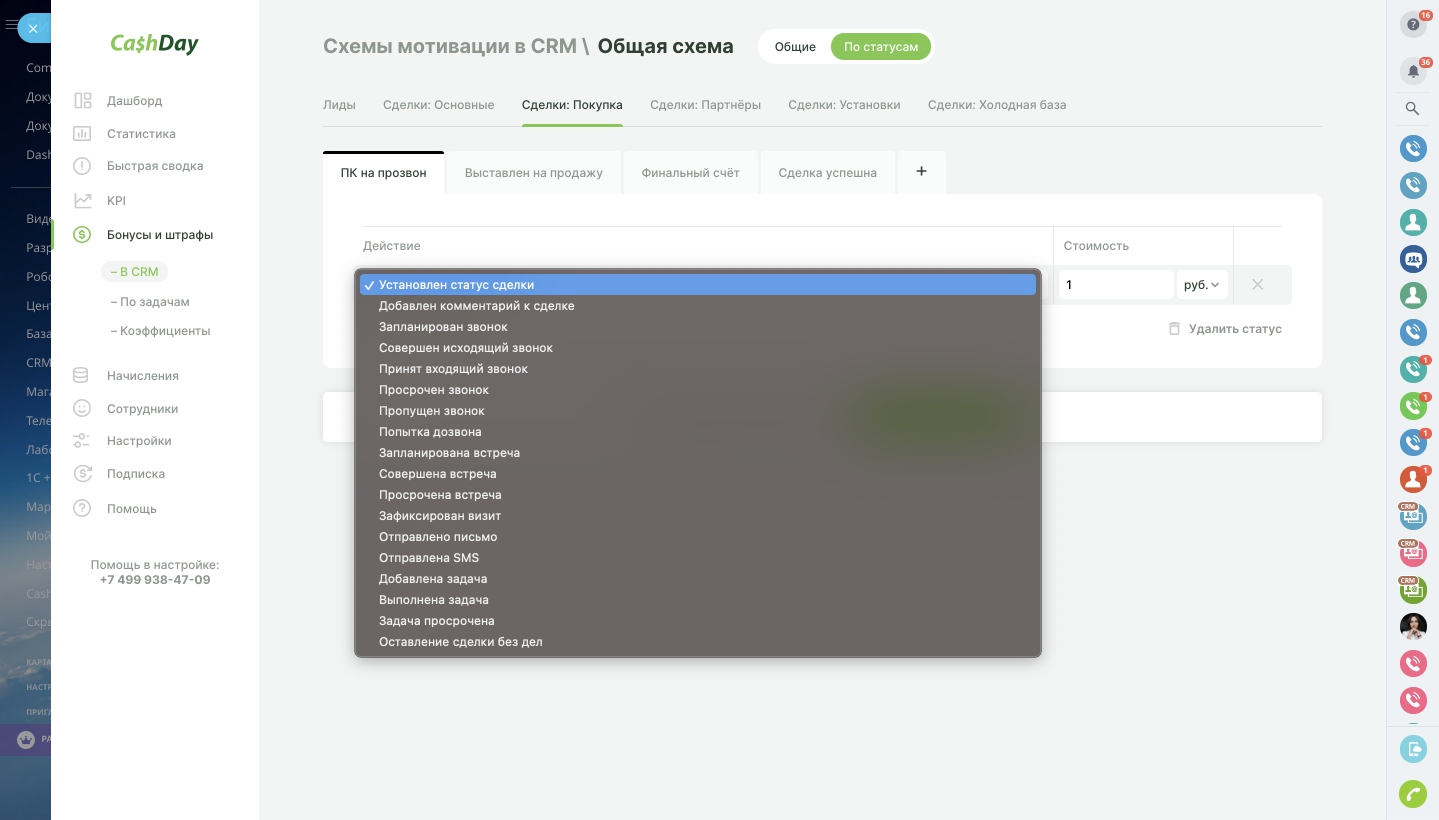Open the Финальный счёт status tab

[x=691, y=173]
